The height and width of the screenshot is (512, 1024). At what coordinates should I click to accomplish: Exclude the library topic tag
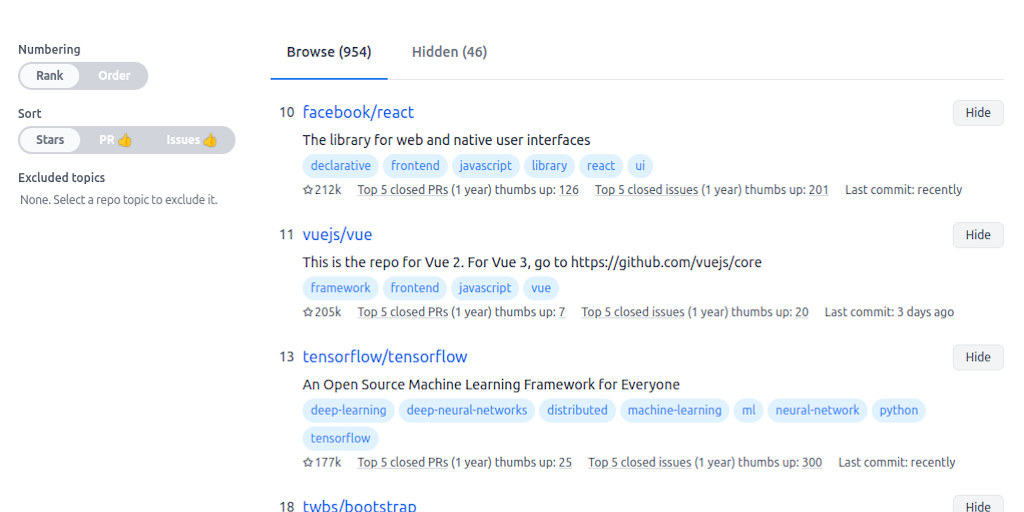pos(549,166)
